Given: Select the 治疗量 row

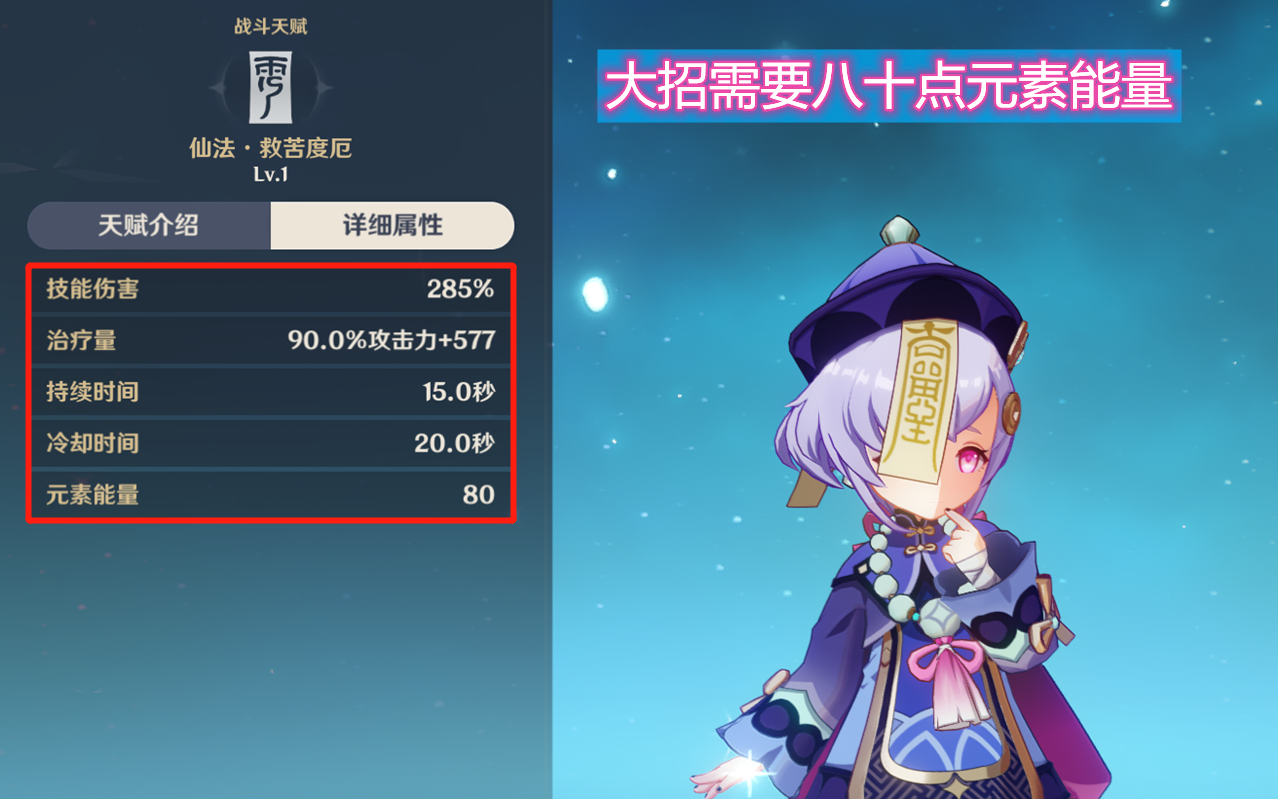Looking at the screenshot, I should (x=271, y=341).
